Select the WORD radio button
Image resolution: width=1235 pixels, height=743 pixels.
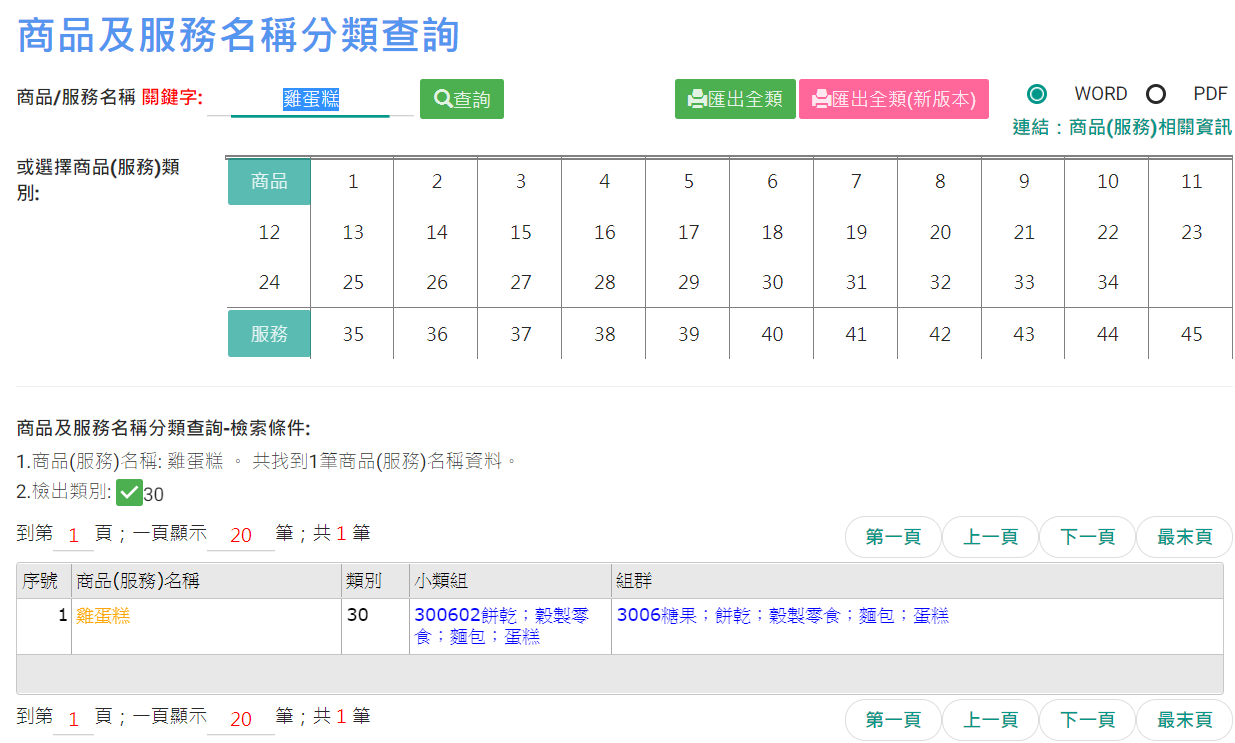coord(1037,94)
